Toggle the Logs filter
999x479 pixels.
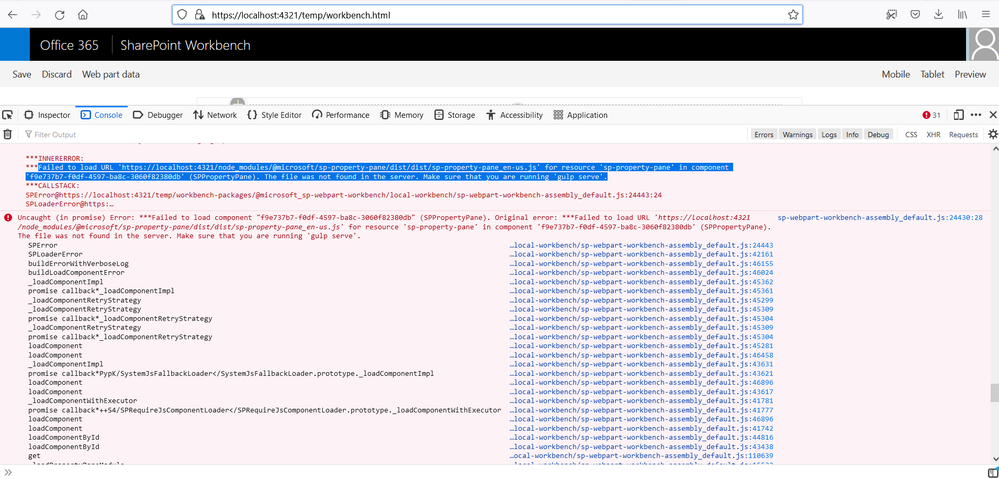coord(829,134)
